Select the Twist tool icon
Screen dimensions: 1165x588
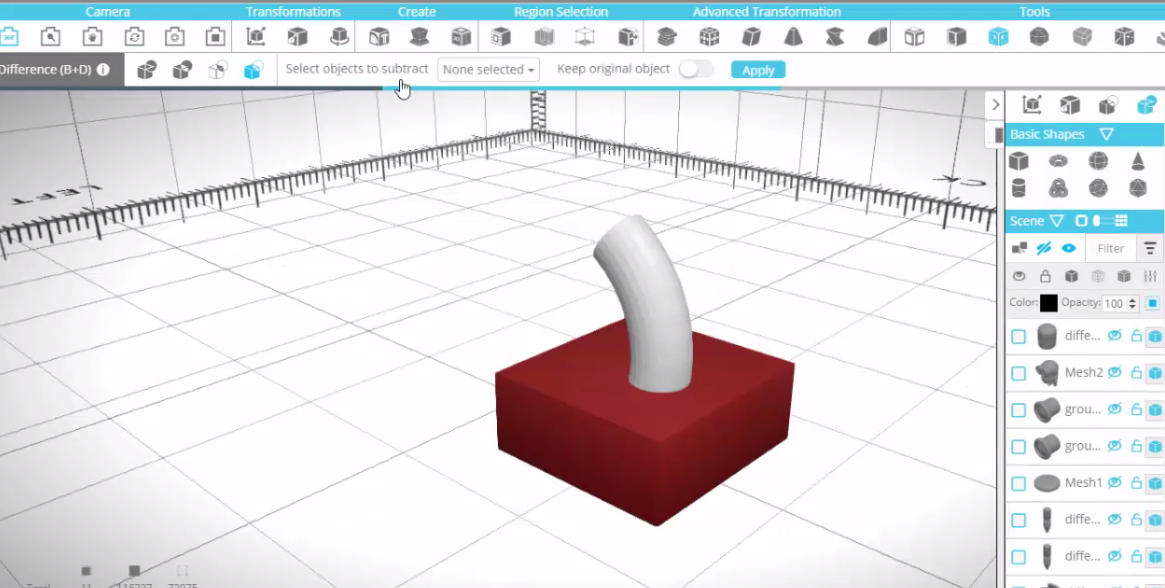pos(835,36)
